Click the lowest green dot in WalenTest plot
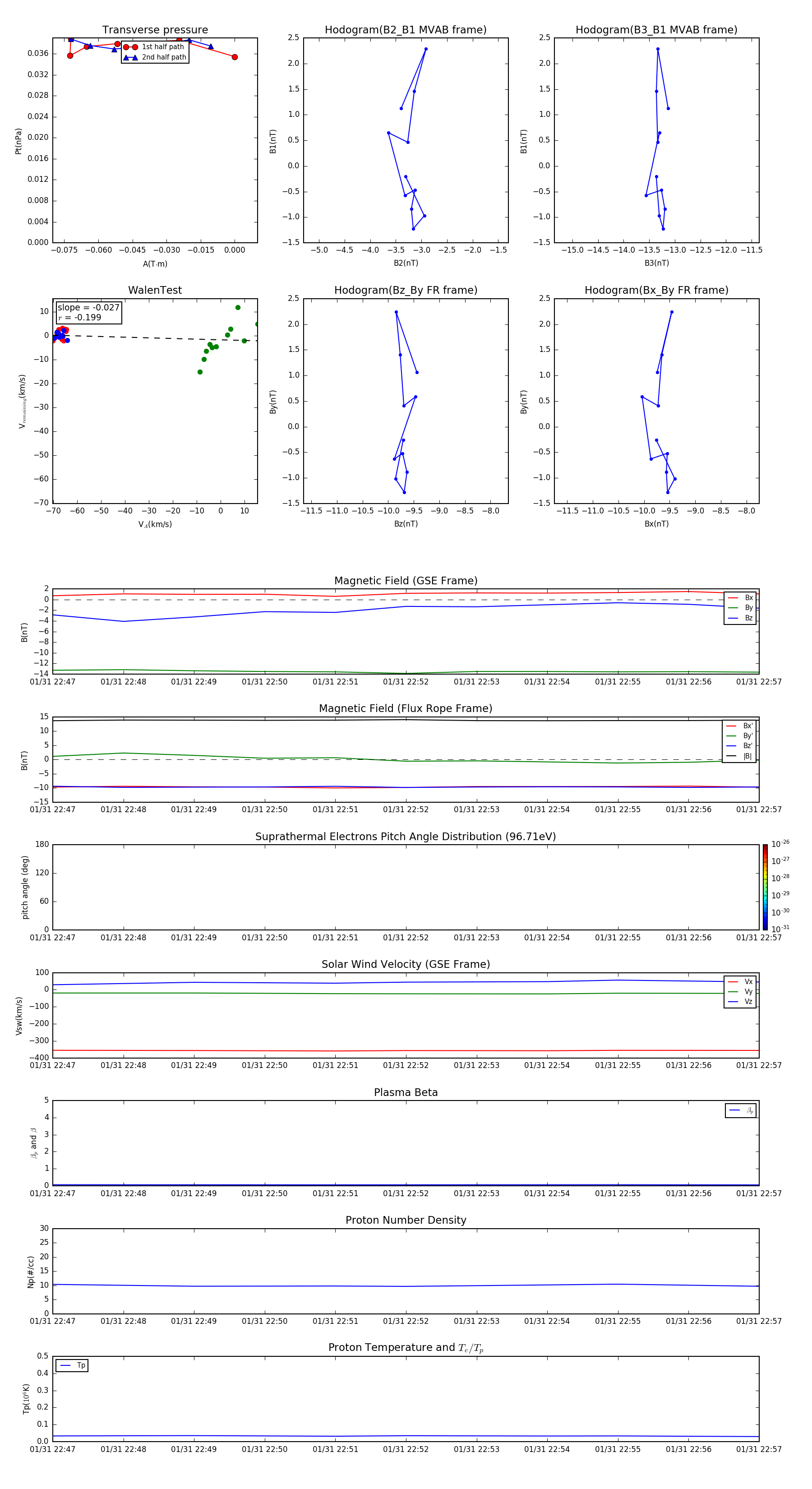Image resolution: width=812 pixels, height=1489 pixels. 200,372
